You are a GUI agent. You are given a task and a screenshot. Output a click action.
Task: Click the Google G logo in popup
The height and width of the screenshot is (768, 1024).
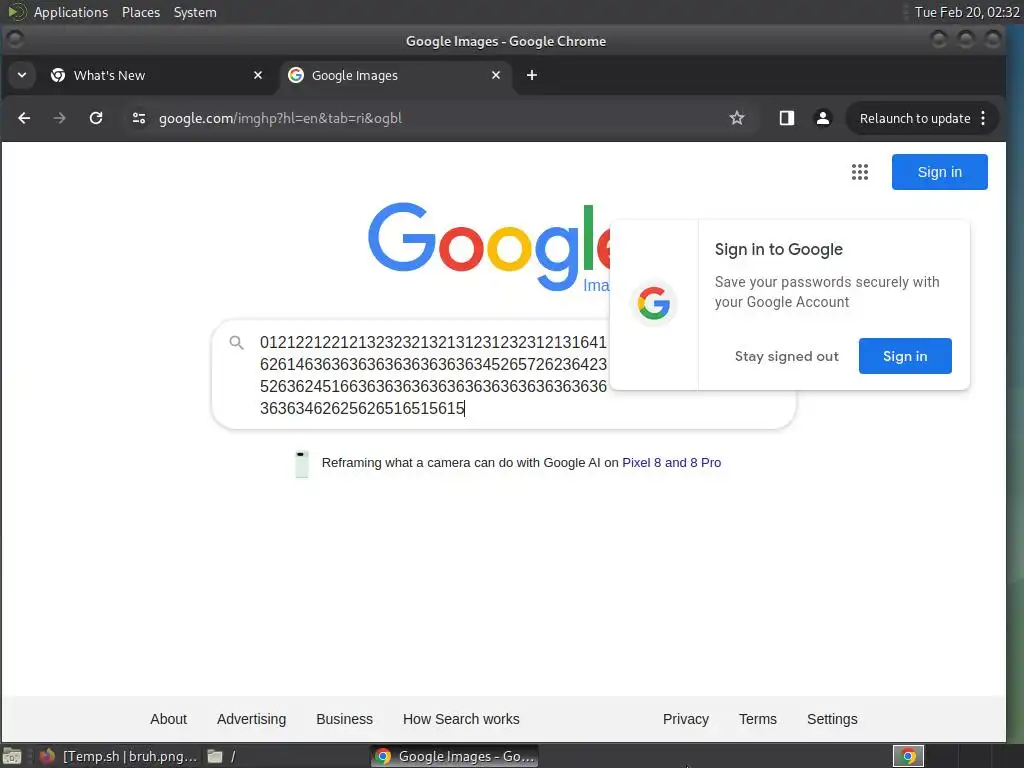pyautogui.click(x=653, y=304)
